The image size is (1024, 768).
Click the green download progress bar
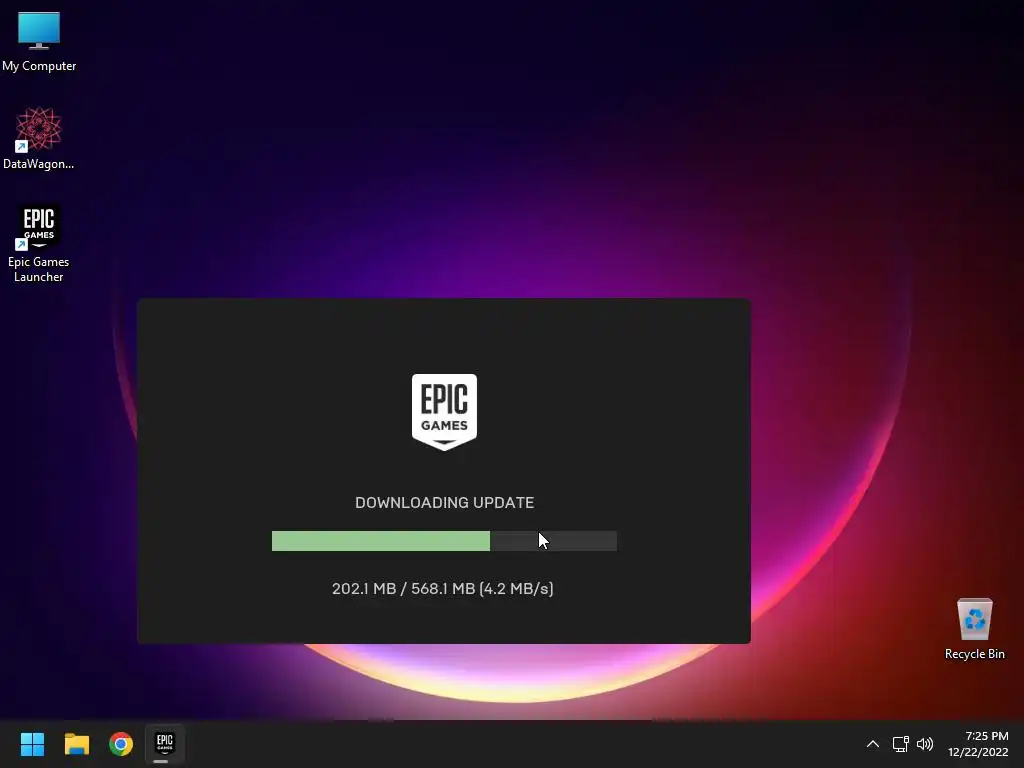(444, 541)
